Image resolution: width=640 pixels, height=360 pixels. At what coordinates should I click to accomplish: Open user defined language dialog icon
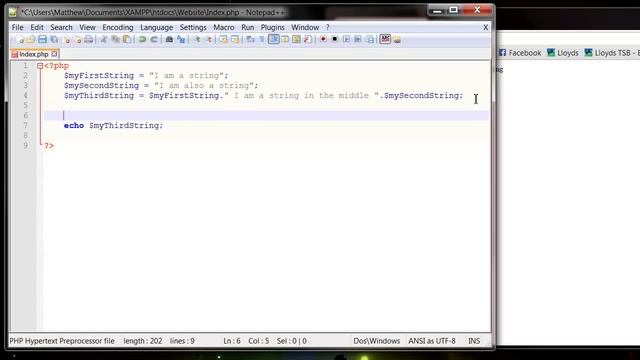[x=285, y=40]
